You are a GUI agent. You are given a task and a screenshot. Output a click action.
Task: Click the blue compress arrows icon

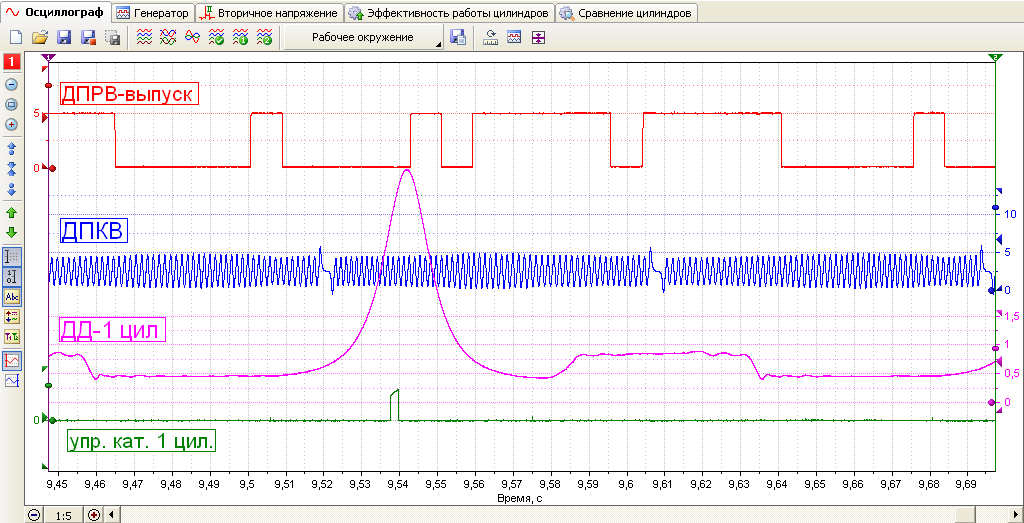[12, 168]
